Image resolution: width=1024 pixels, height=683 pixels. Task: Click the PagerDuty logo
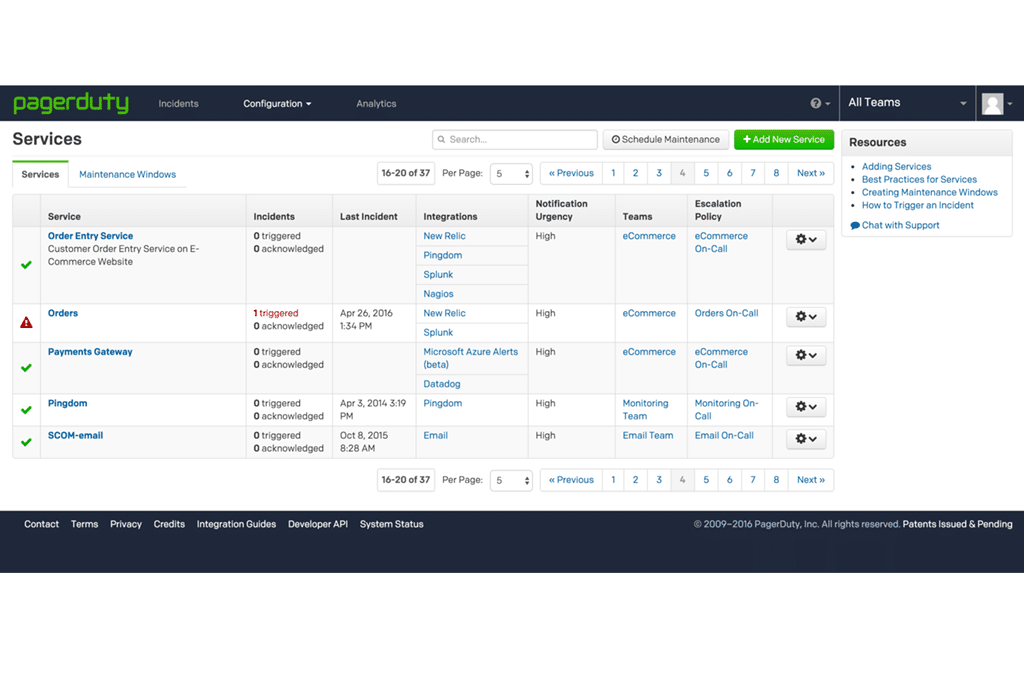click(x=71, y=103)
